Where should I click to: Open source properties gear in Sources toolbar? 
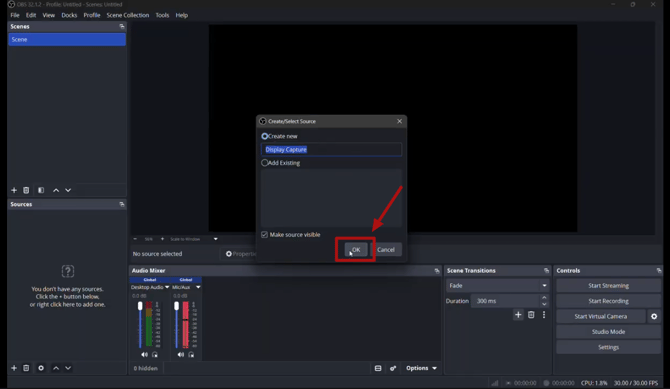point(41,368)
